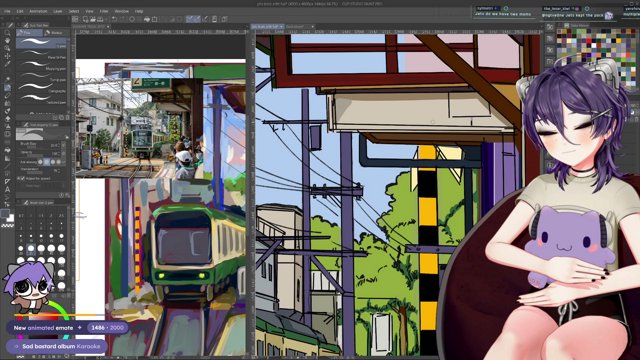640x360 pixels.
Task: Click the main drawing color swatch
Action: pos(4,213)
